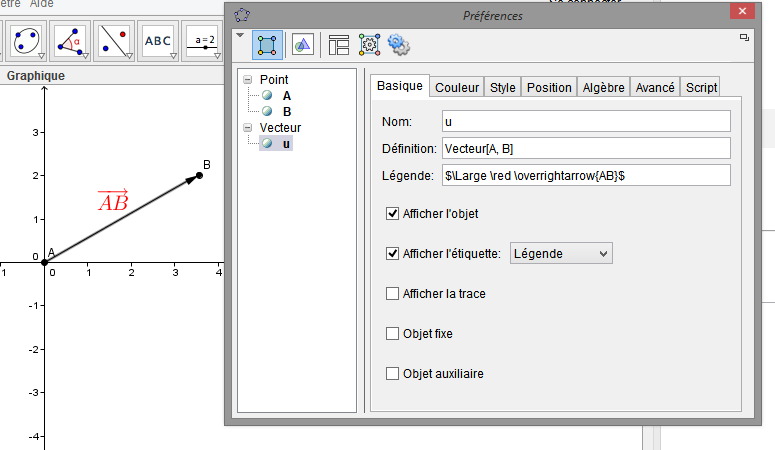Select the reflect about line tool
The image size is (775, 450).
(x=113, y=40)
